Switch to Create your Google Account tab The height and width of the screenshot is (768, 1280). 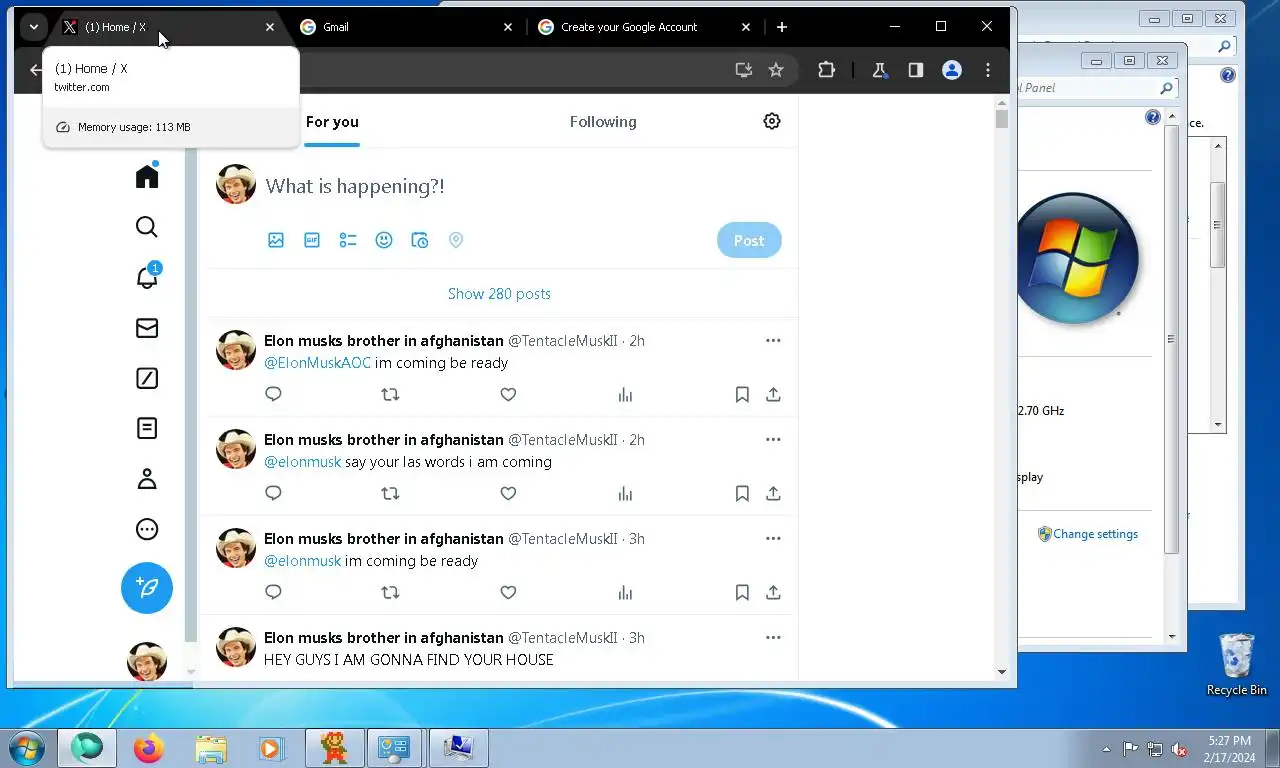point(644,27)
